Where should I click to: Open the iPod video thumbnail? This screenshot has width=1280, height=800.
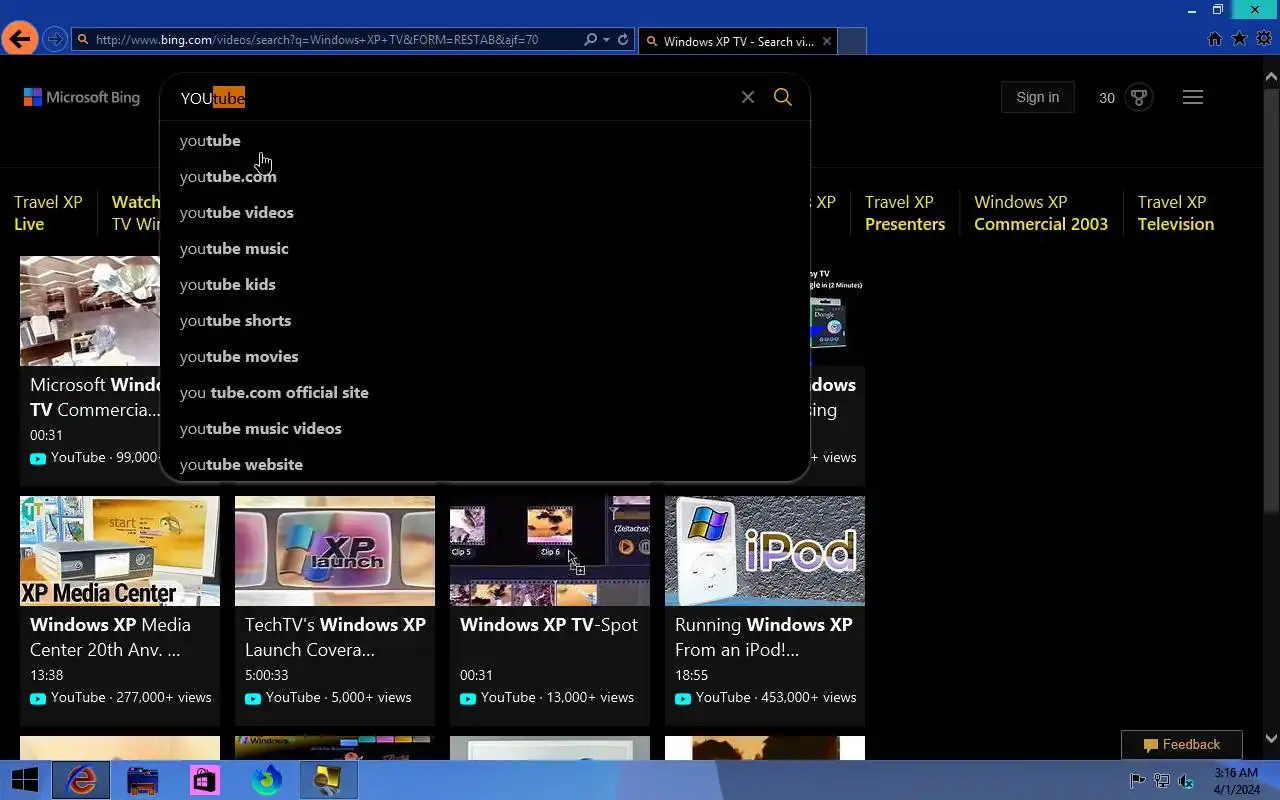(765, 551)
